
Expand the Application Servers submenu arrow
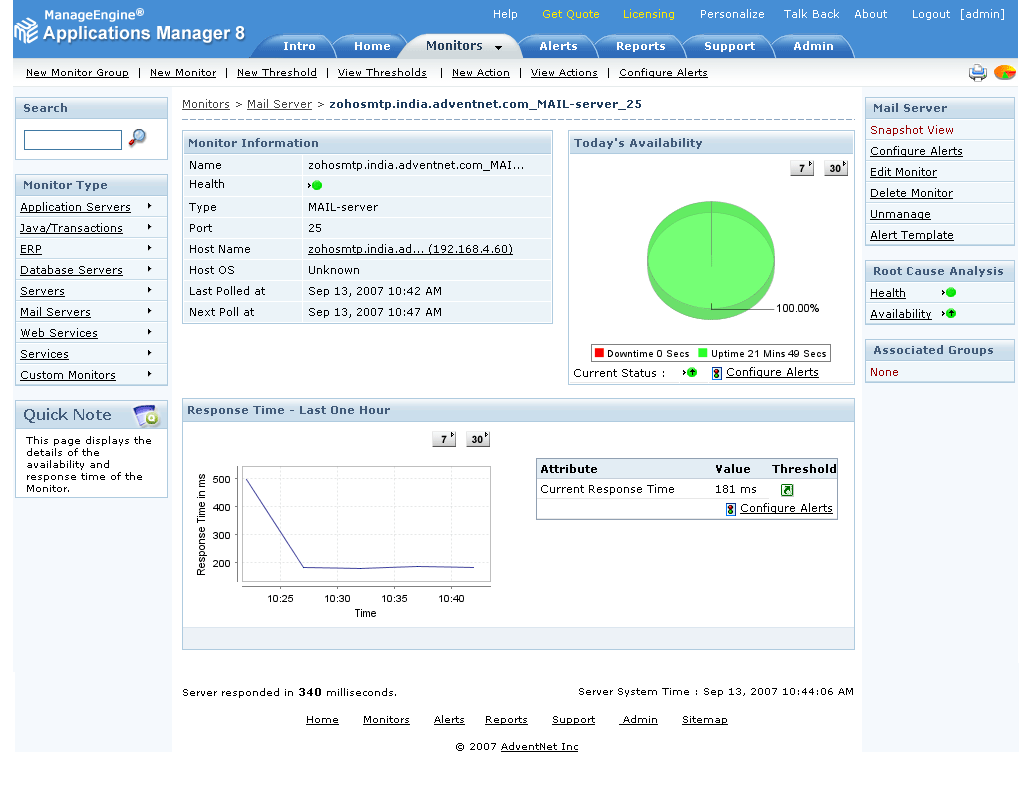point(150,206)
